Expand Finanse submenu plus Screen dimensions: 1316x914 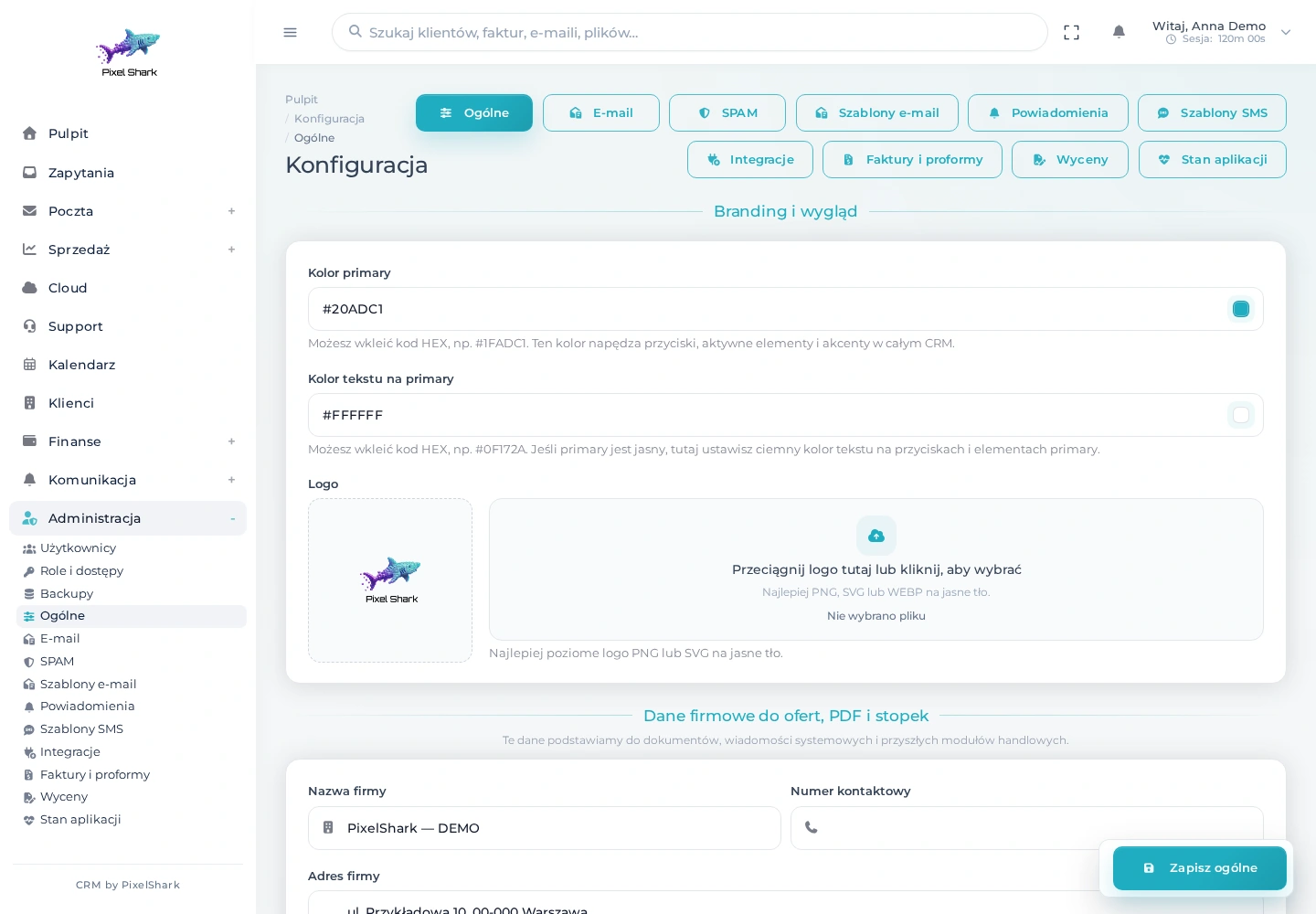(x=231, y=441)
